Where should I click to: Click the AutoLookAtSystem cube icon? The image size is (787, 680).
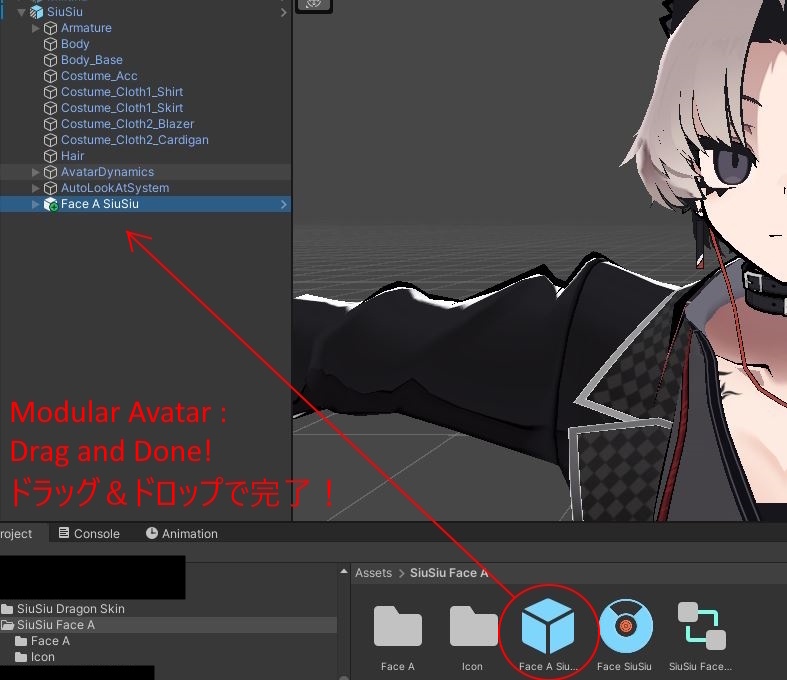50,188
